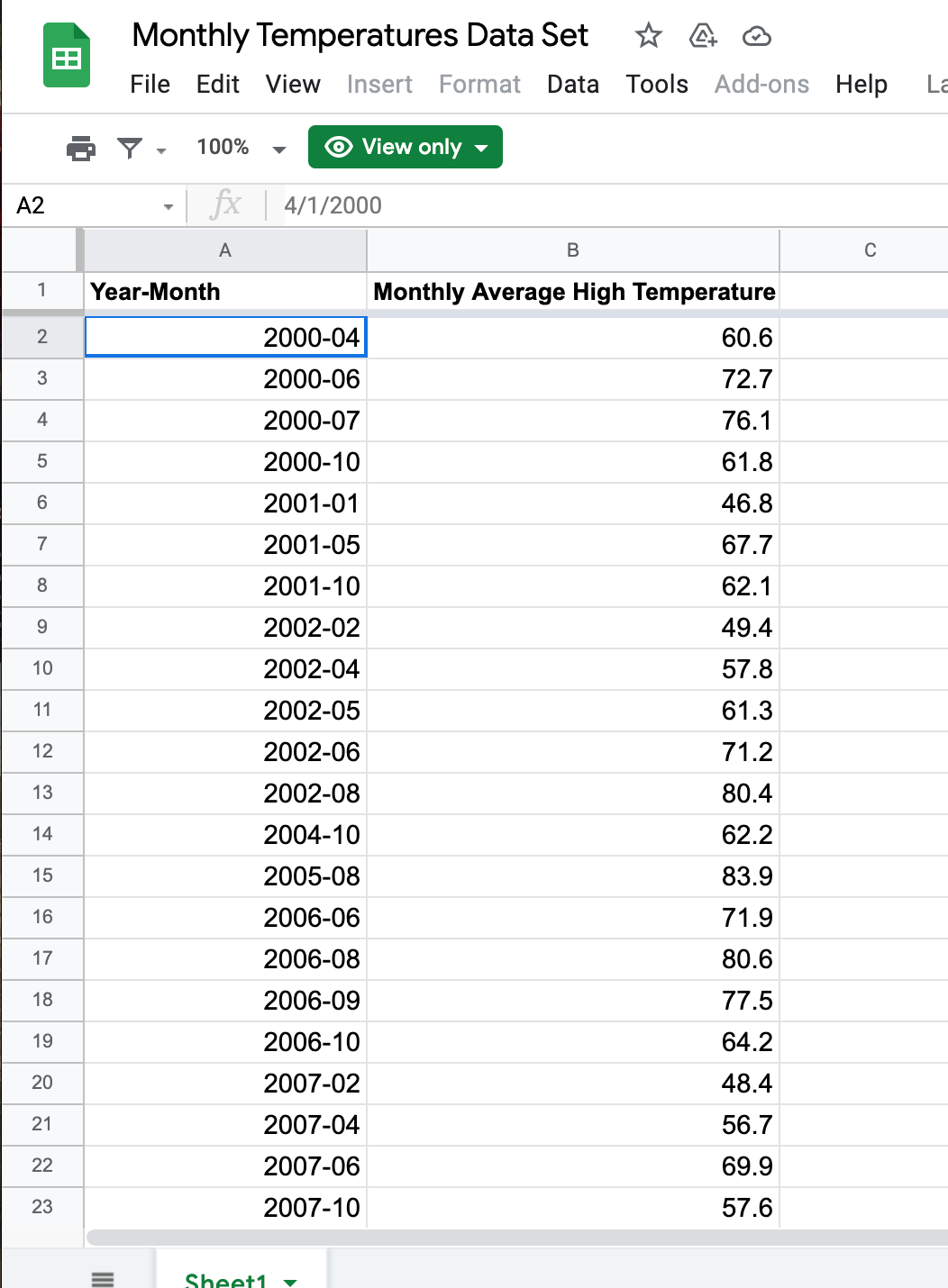The image size is (948, 1288).
Task: Select cell containing 2004-10
Action: point(225,835)
